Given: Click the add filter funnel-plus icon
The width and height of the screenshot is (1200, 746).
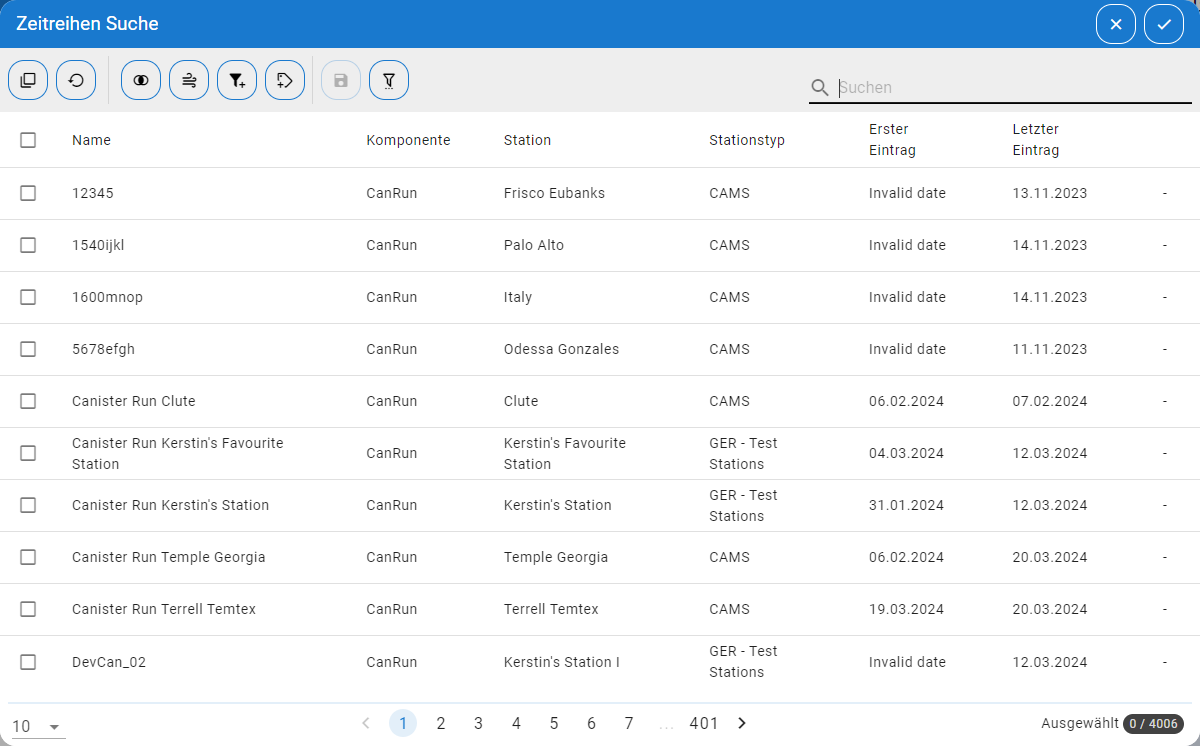Looking at the screenshot, I should point(237,80).
